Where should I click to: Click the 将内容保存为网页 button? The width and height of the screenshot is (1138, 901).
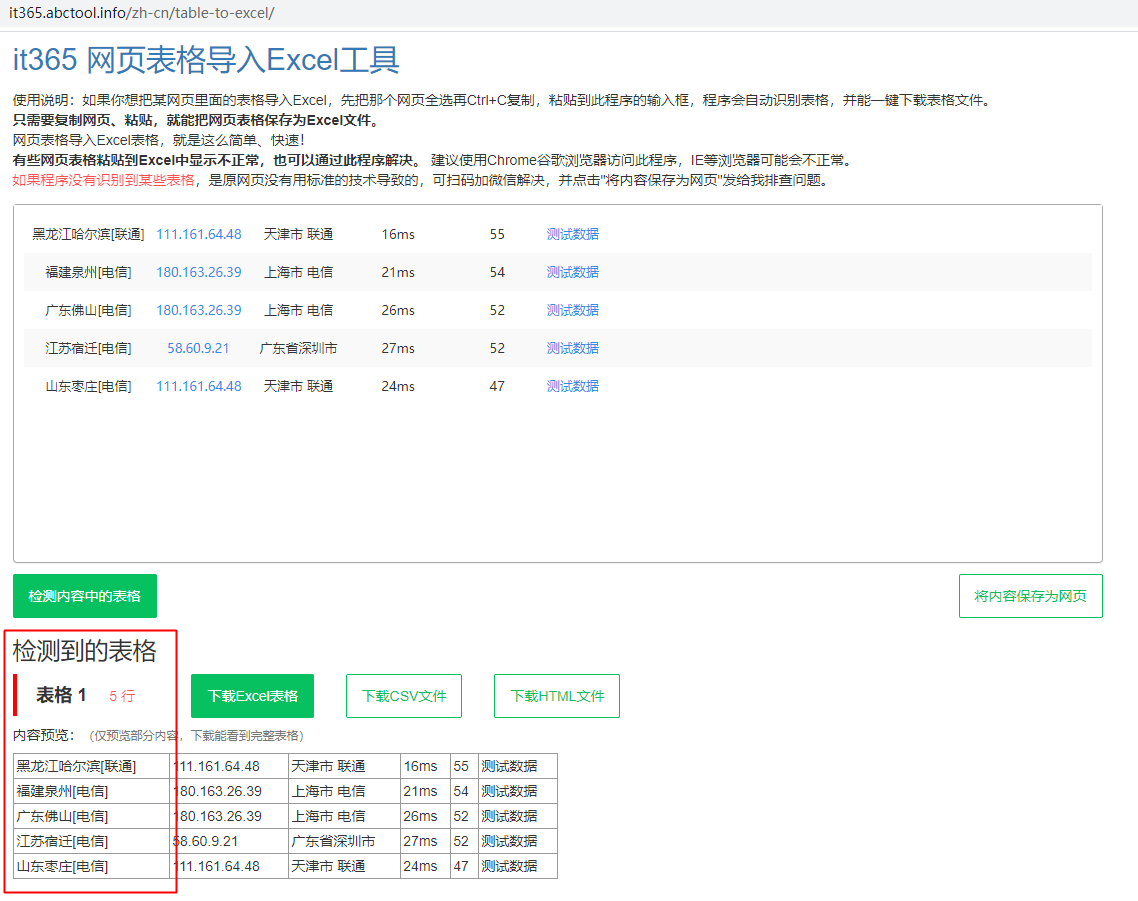(x=1030, y=595)
